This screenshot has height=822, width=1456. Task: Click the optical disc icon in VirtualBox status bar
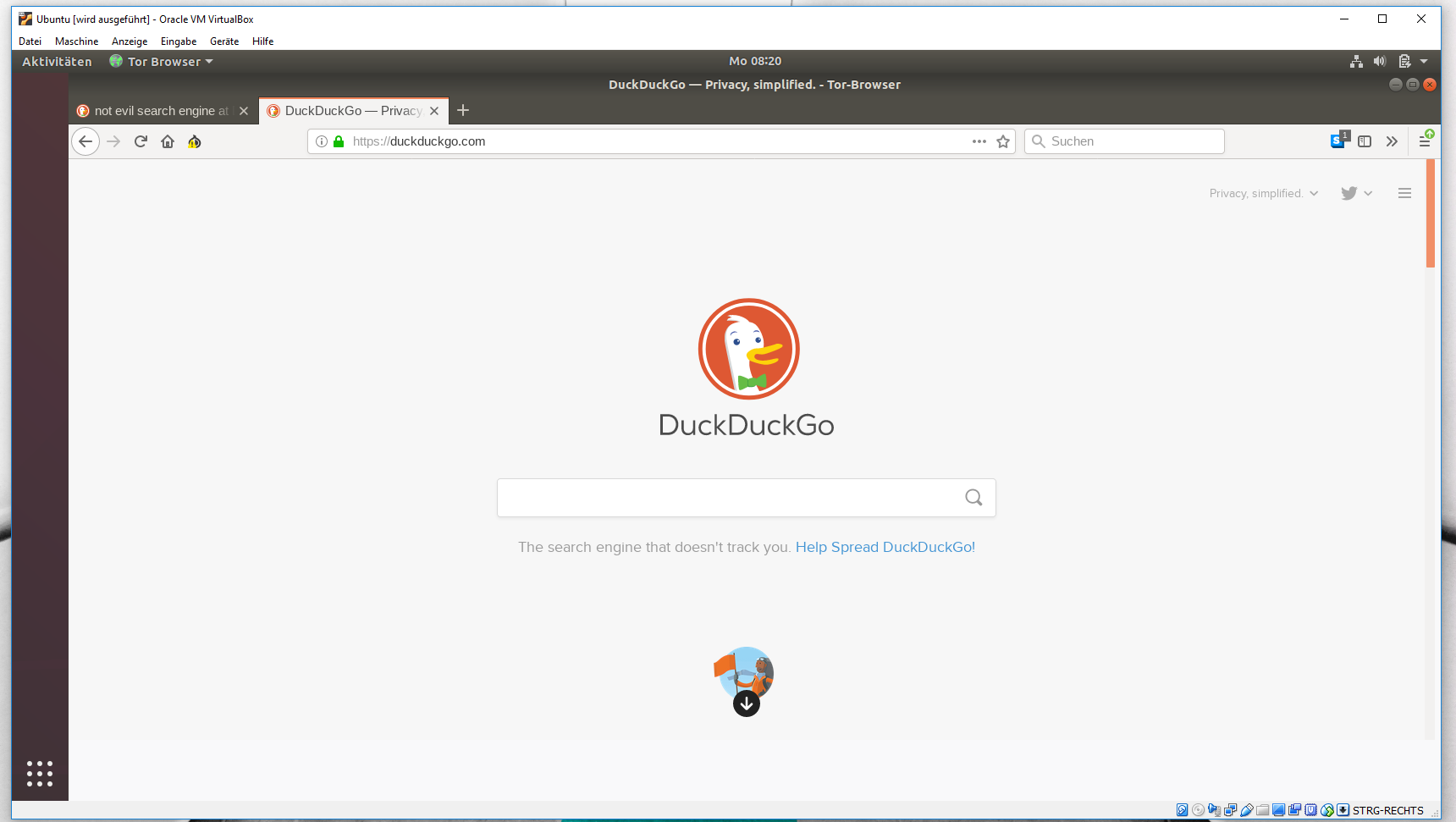pos(1198,810)
